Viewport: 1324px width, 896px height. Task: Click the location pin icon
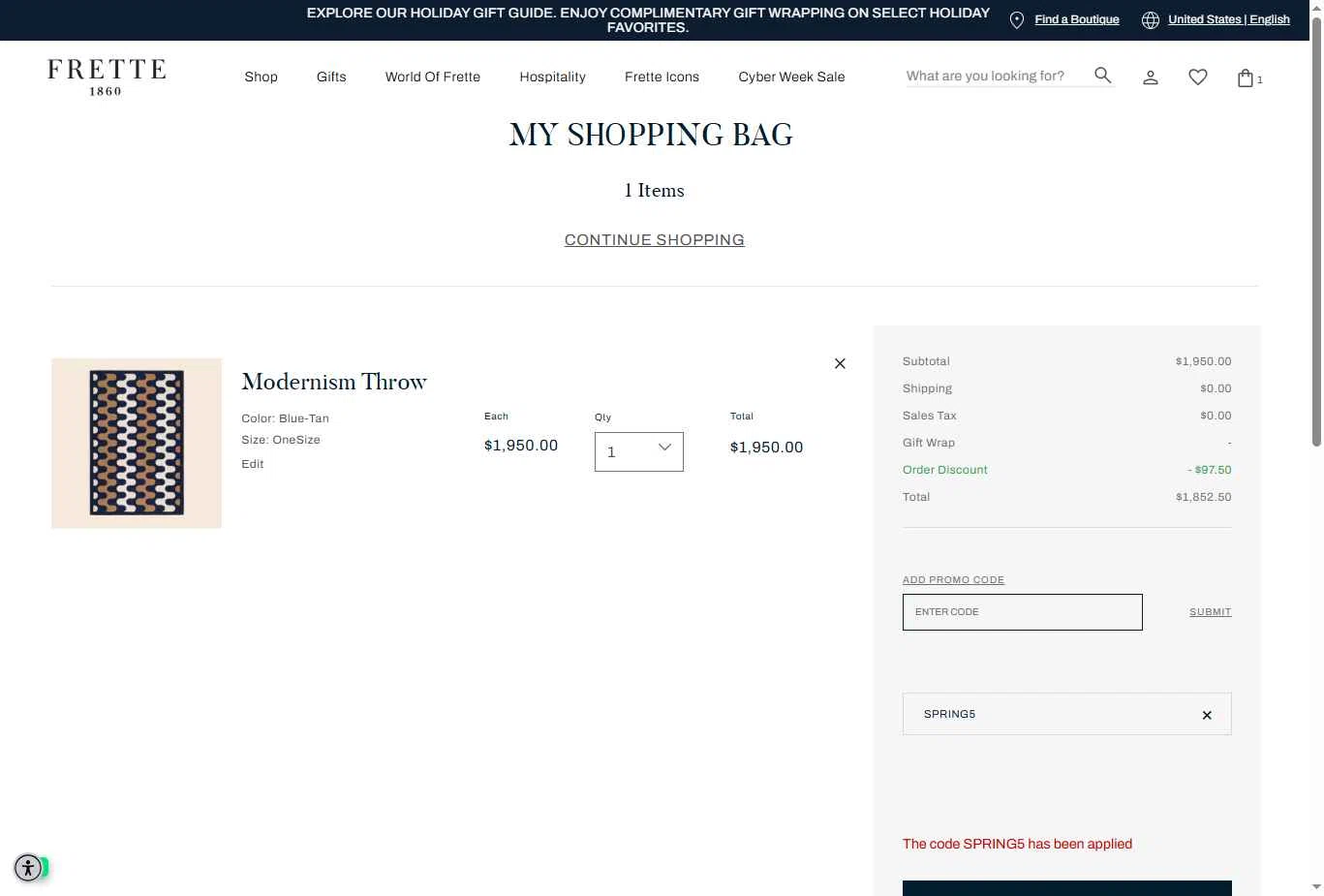[x=1017, y=20]
